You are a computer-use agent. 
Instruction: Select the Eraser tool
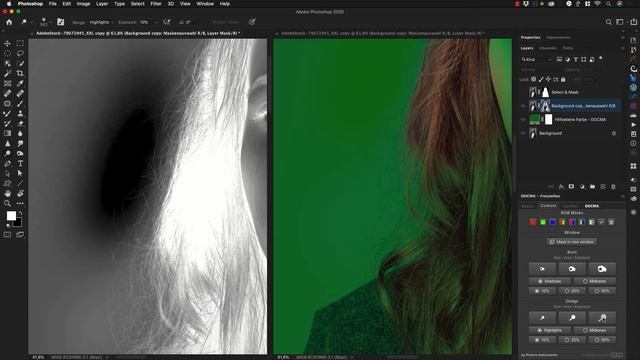click(x=20, y=123)
